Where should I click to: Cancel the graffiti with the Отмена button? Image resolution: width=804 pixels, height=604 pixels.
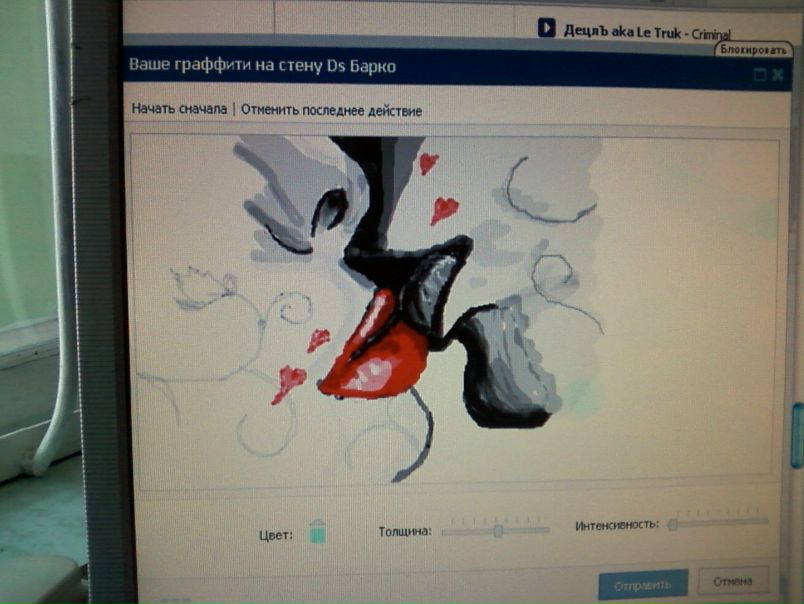coord(732,581)
